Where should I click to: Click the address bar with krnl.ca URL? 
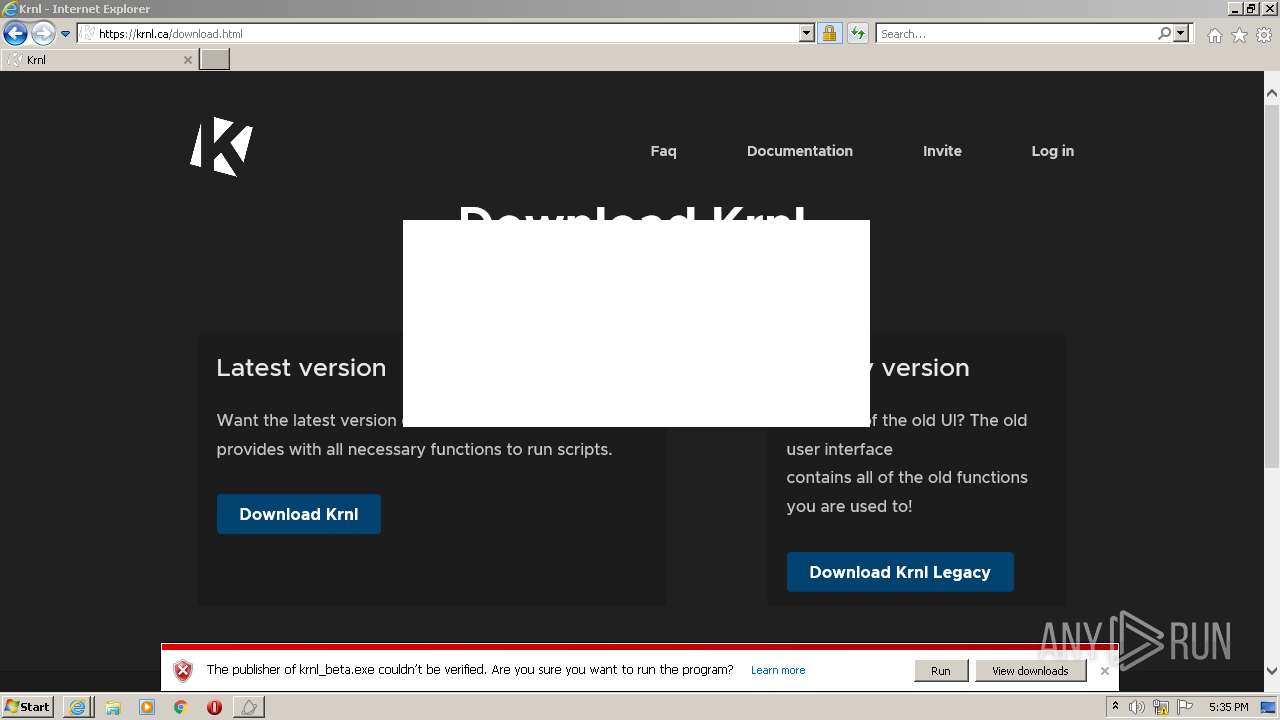(439, 34)
